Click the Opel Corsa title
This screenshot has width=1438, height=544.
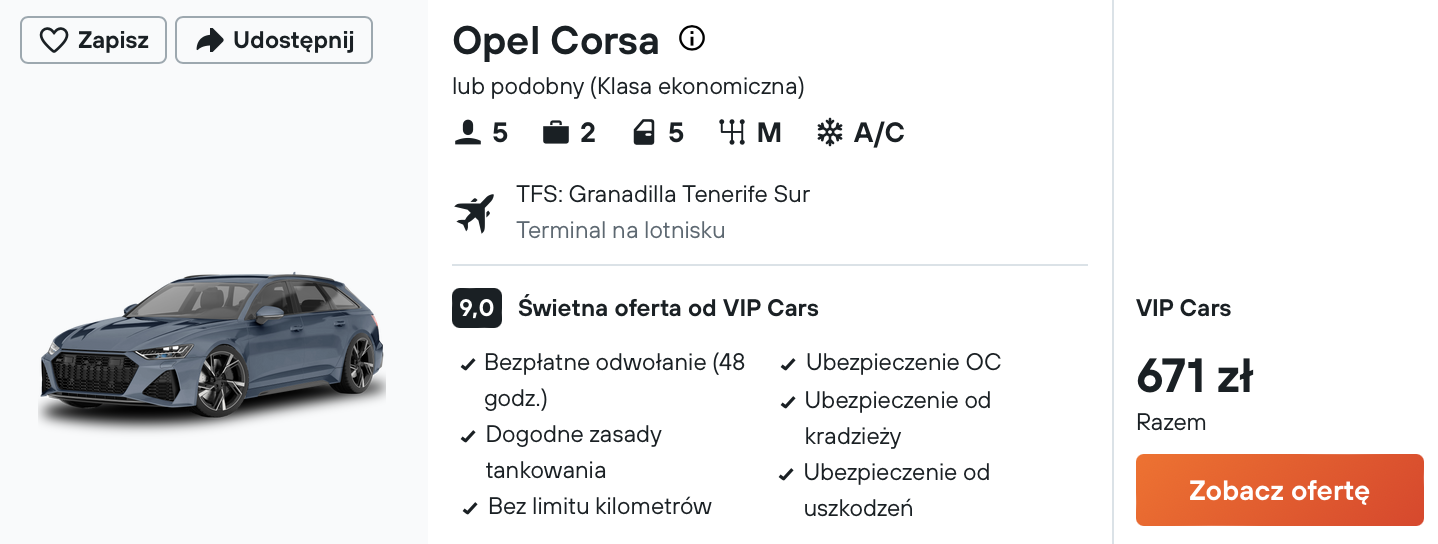point(556,41)
